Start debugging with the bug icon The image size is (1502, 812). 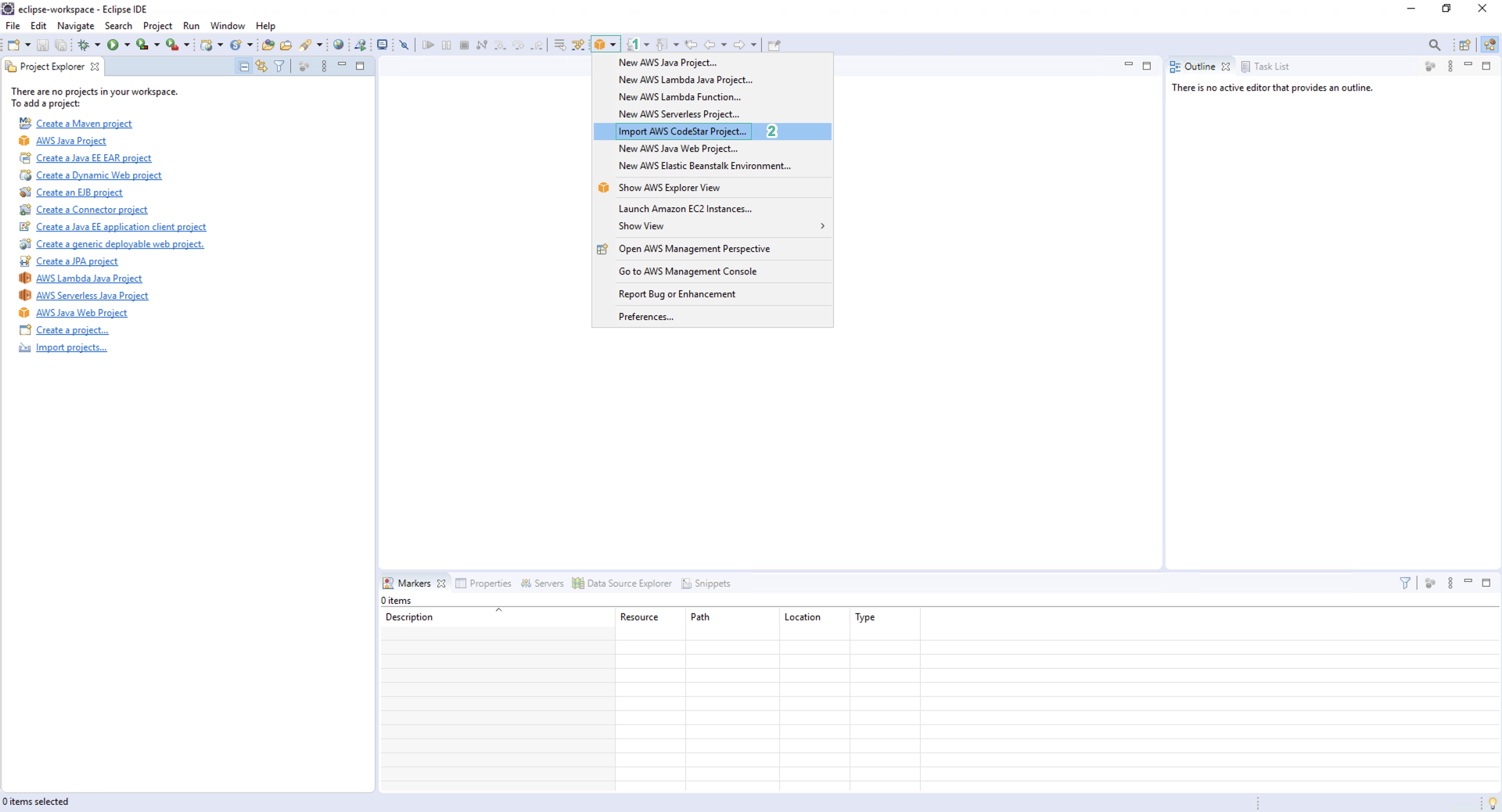pos(83,45)
